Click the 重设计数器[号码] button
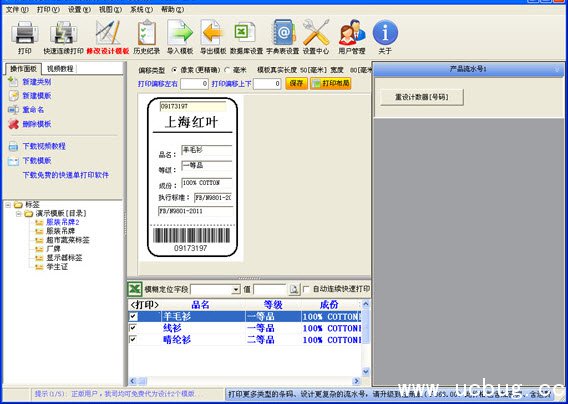The height and width of the screenshot is (404, 568). tap(422, 97)
